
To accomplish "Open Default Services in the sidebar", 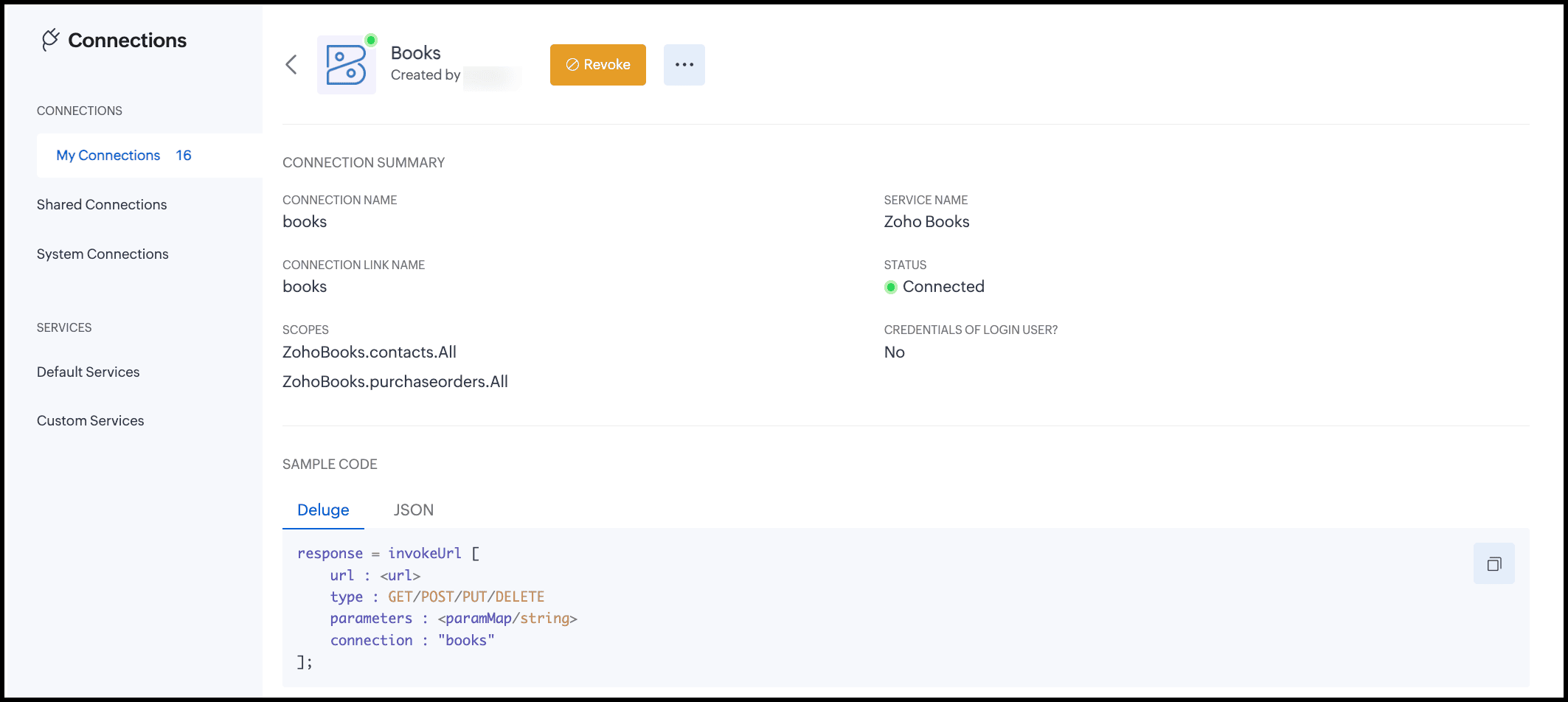I will pos(89,372).
